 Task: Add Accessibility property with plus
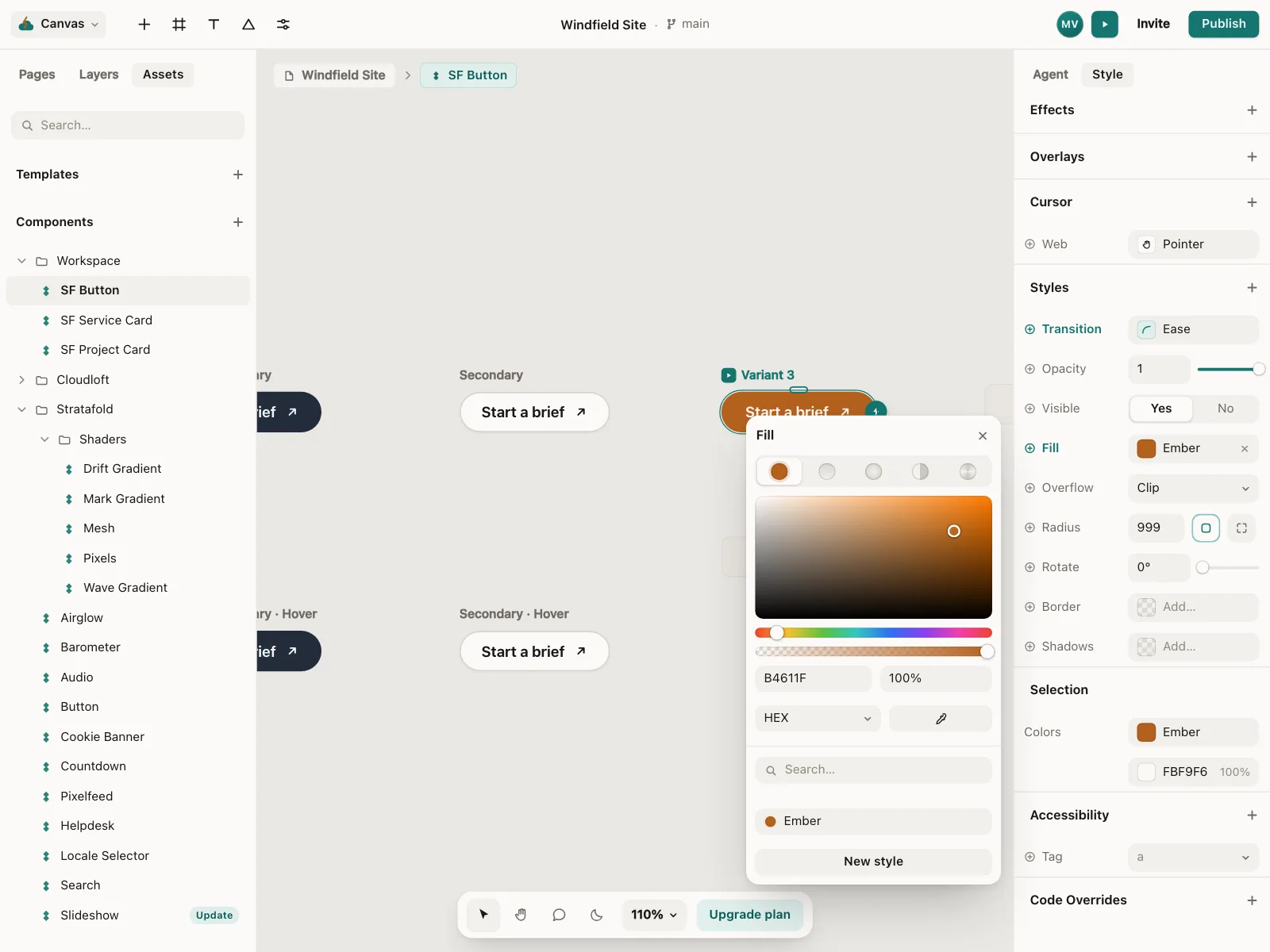[x=1252, y=816]
